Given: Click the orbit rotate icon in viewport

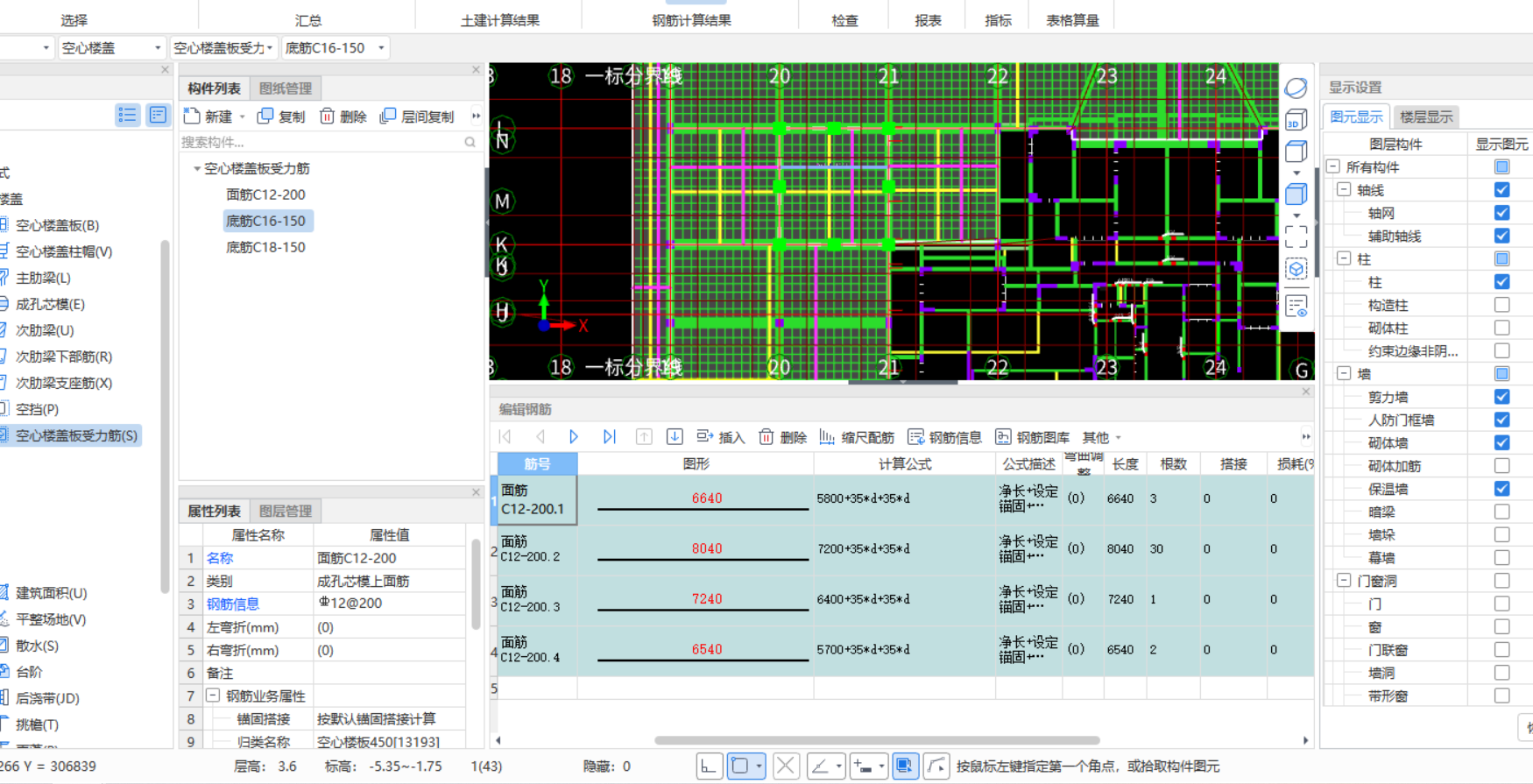Looking at the screenshot, I should [1296, 88].
